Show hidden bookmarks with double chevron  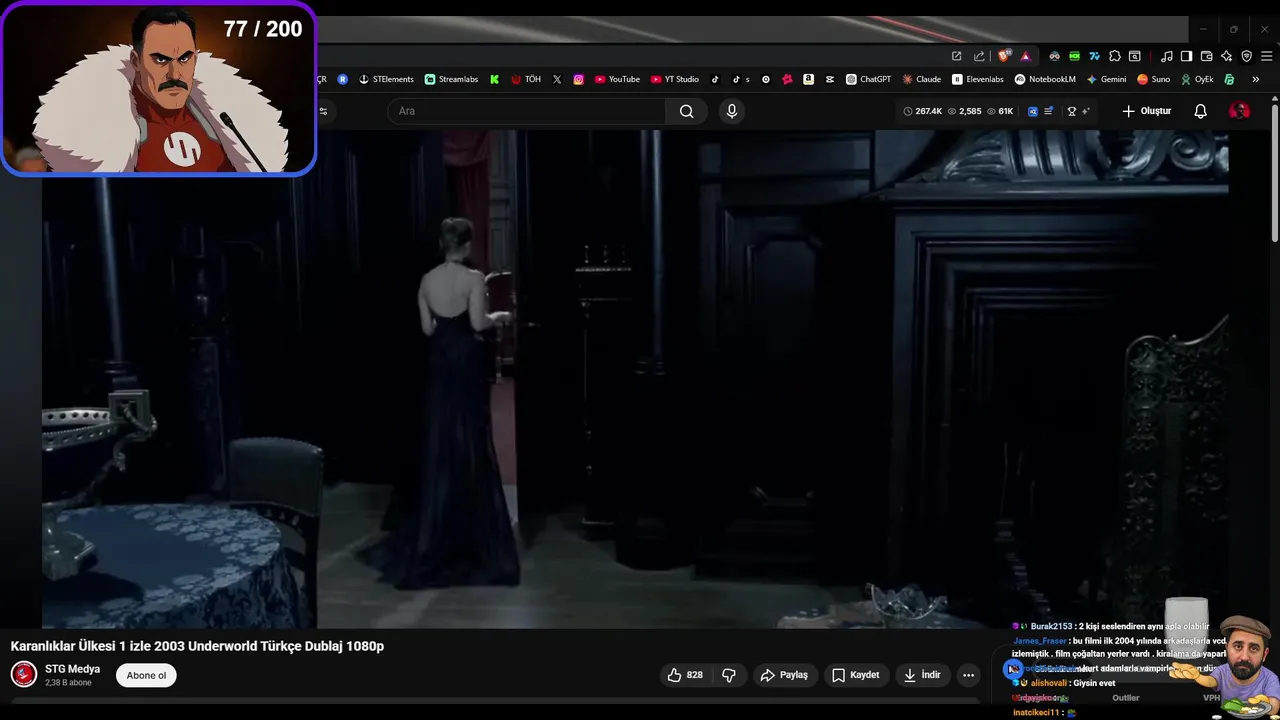(x=1255, y=79)
